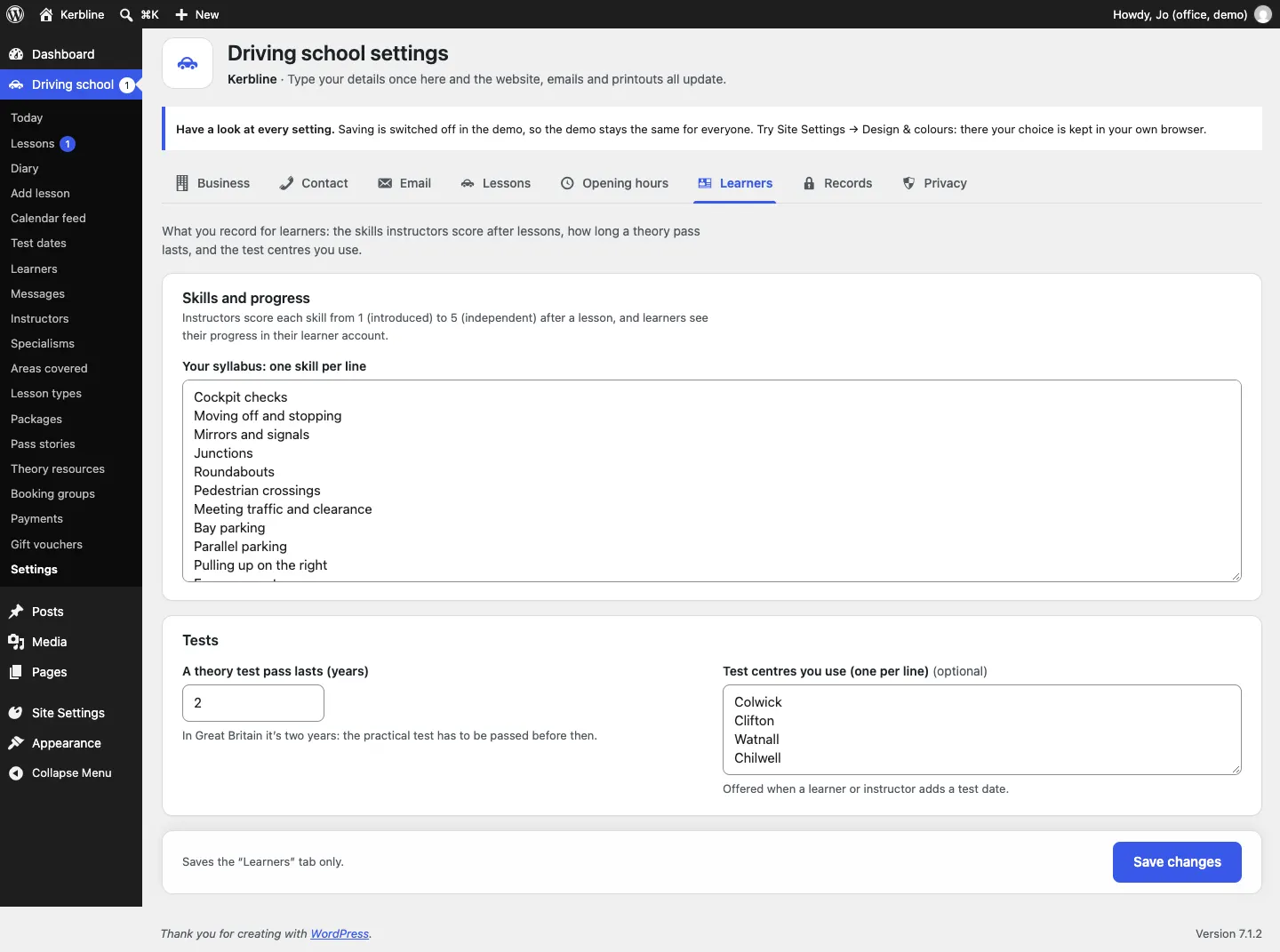Click theory pass years input field
Image resolution: width=1280 pixels, height=952 pixels.
point(253,703)
